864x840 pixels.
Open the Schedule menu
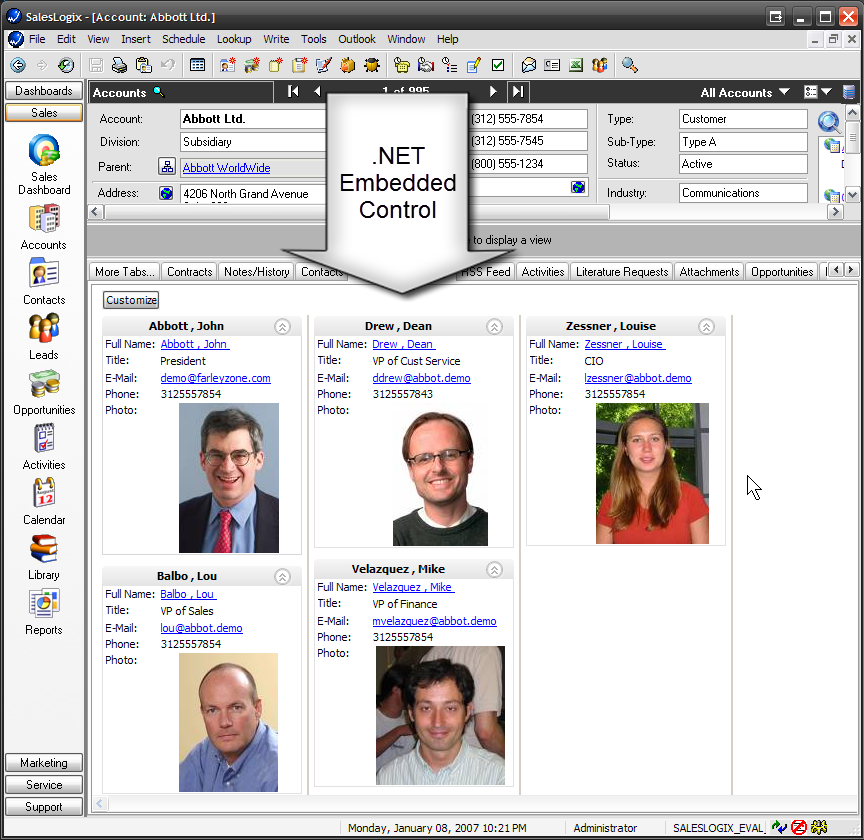pos(183,39)
